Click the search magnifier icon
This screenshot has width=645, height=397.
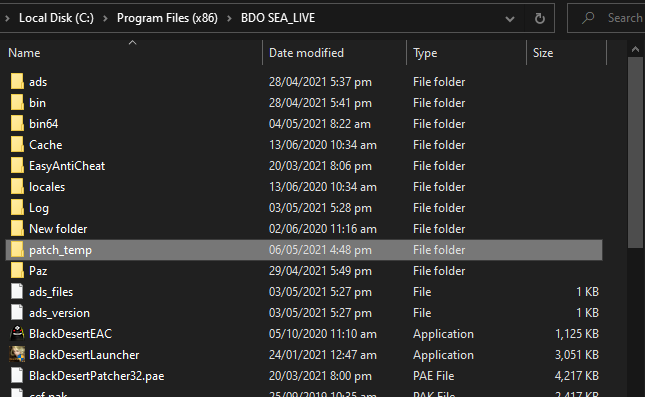point(588,18)
